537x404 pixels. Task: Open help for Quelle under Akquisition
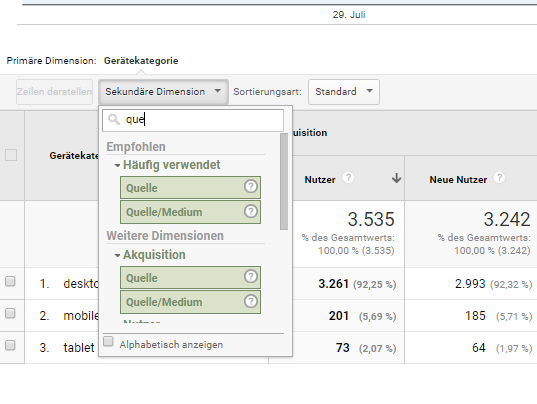point(251,276)
